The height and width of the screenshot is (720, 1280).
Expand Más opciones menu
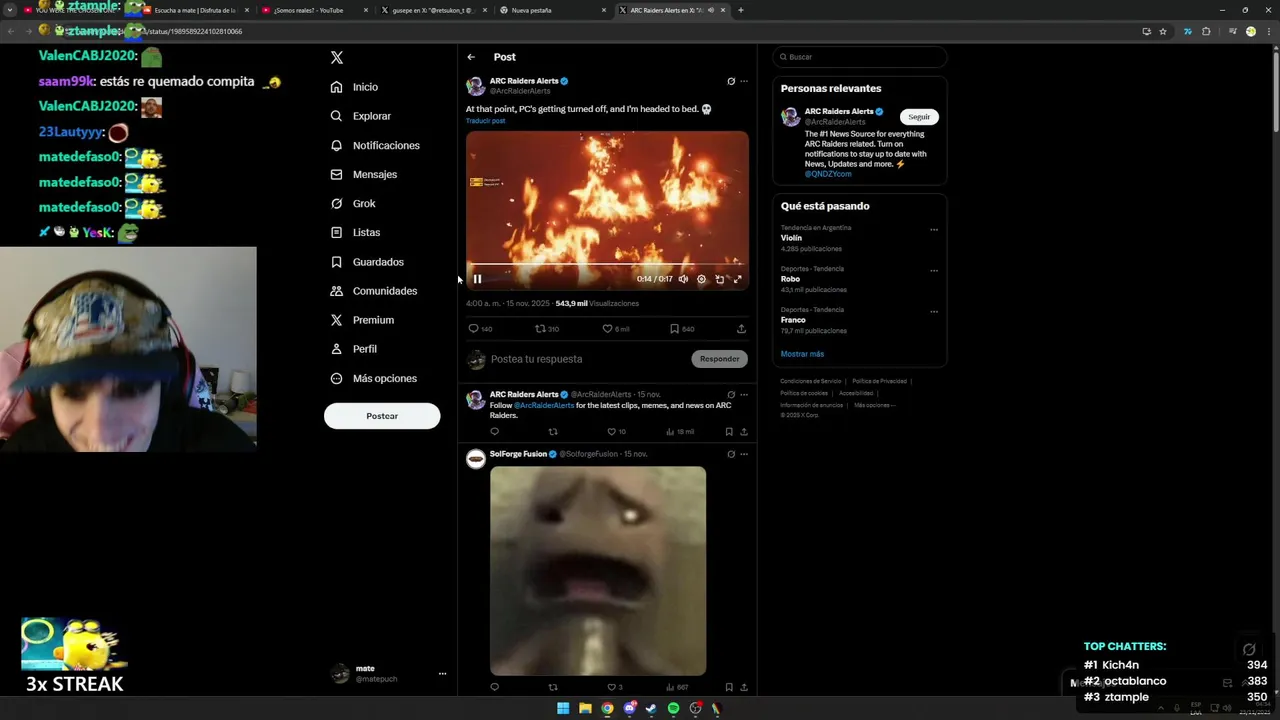(374, 378)
